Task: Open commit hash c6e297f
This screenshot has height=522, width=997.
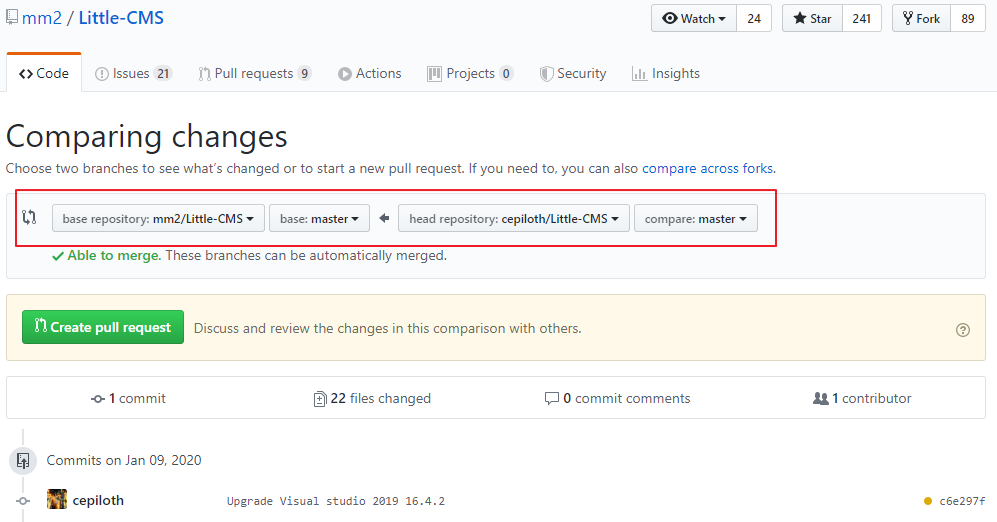Action: click(x=962, y=501)
